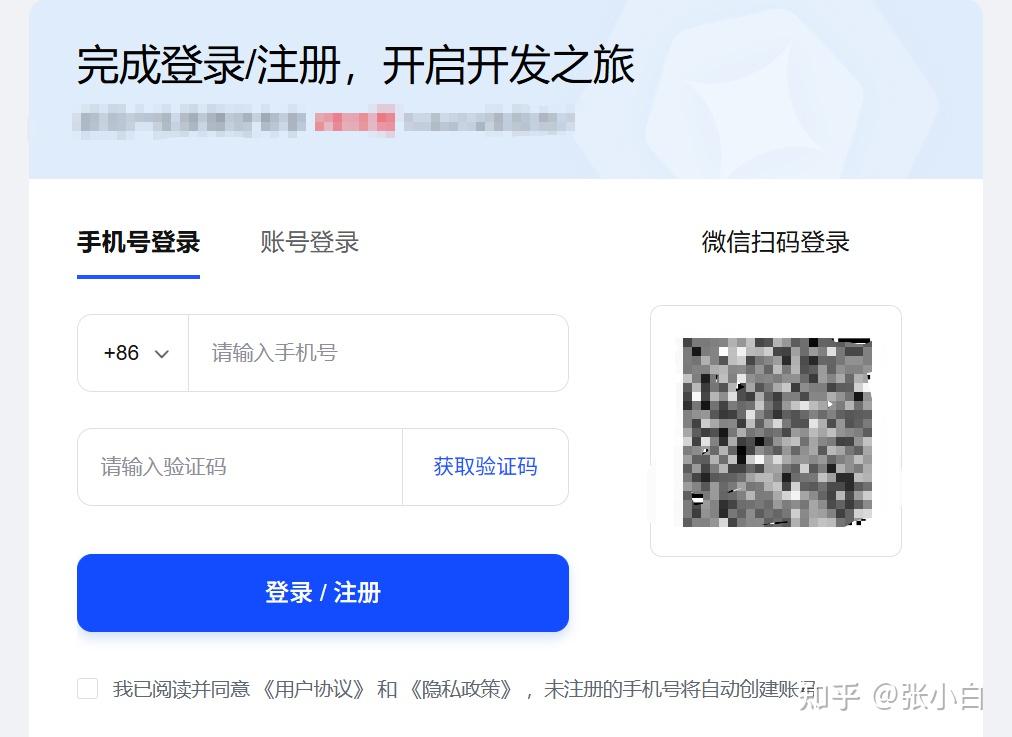Click the chevron arrow beside +86
1012x737 pixels.
click(x=162, y=354)
